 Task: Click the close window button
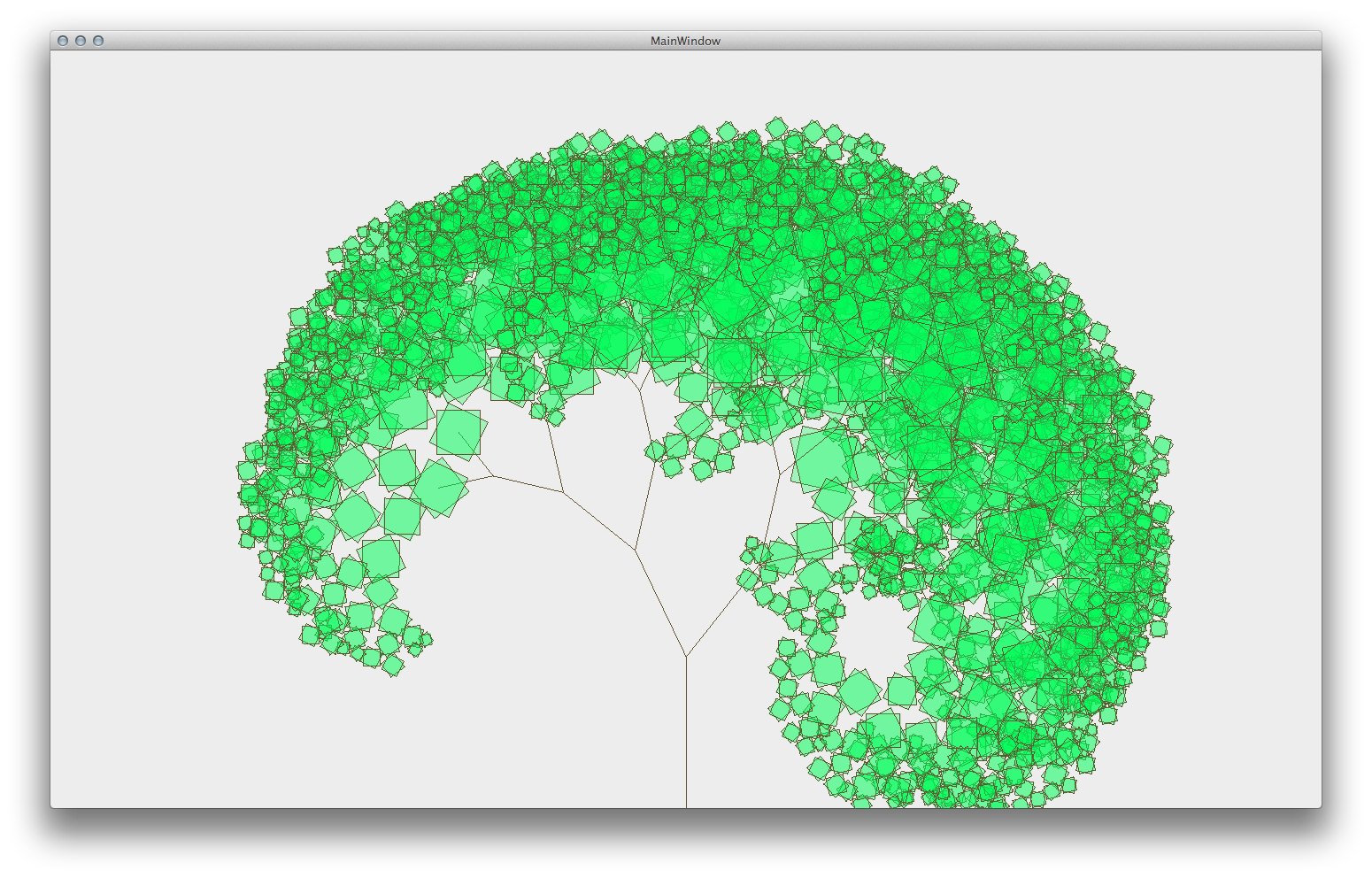tap(63, 41)
